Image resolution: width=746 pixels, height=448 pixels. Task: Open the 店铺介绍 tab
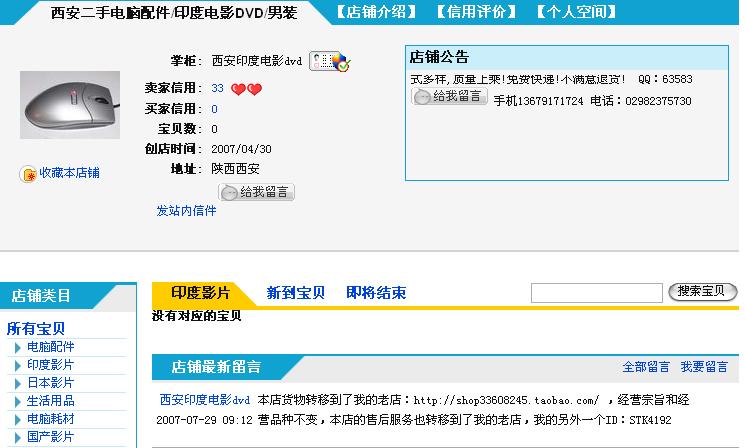(x=378, y=12)
